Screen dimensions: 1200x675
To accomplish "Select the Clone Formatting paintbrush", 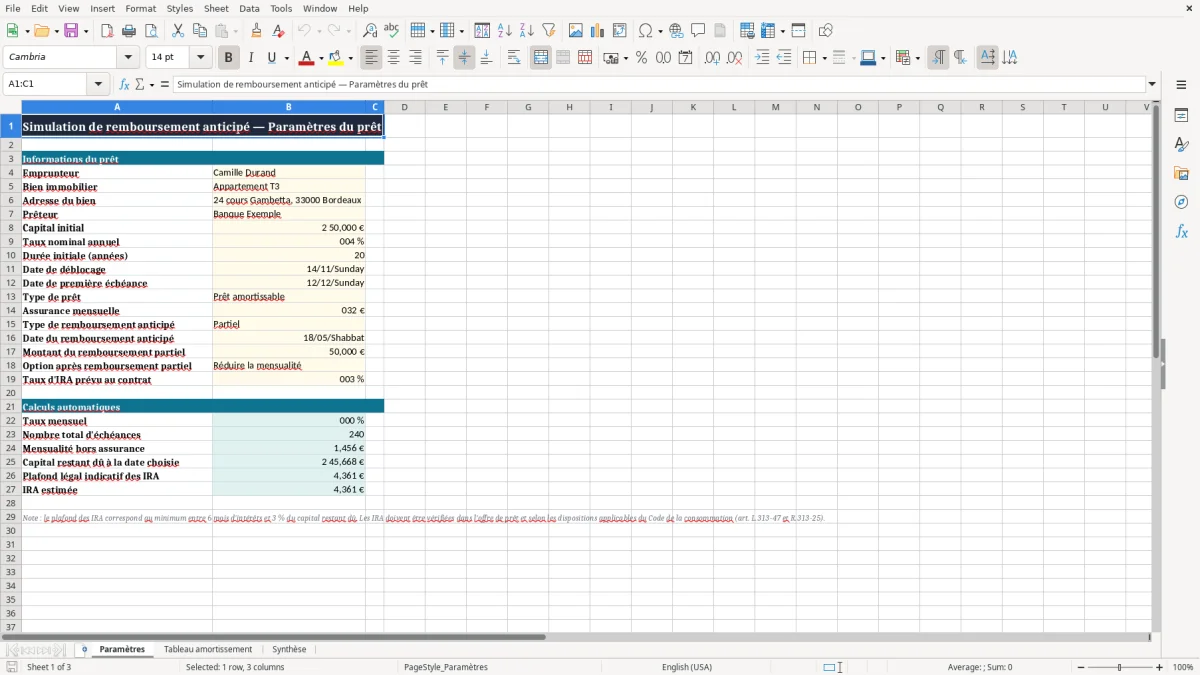I will click(257, 31).
